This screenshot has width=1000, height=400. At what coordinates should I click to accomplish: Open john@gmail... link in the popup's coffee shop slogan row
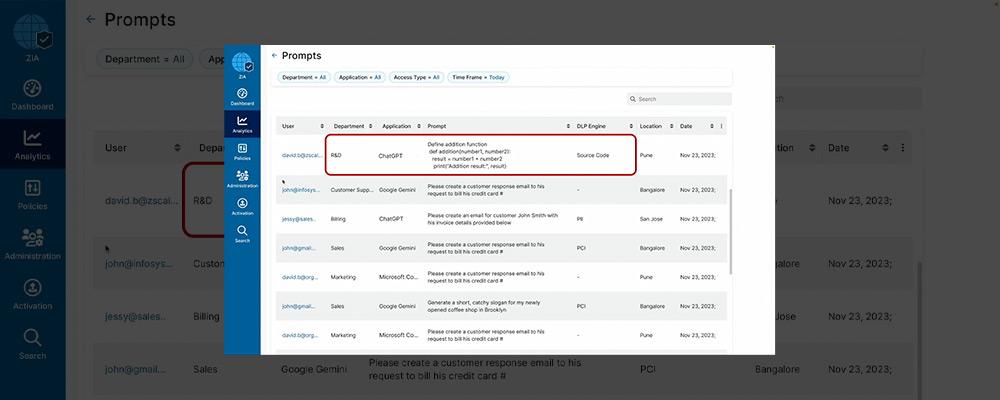298,306
